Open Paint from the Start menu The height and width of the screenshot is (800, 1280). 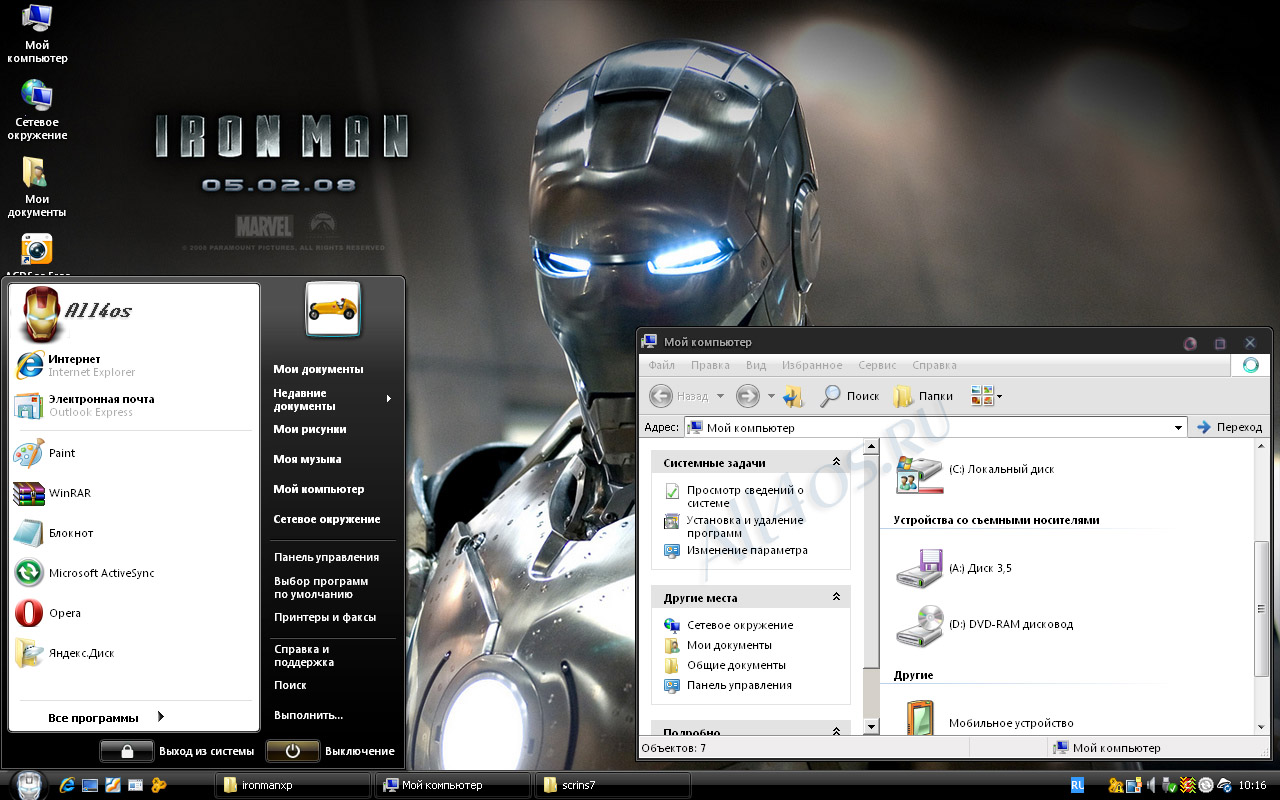(45, 453)
